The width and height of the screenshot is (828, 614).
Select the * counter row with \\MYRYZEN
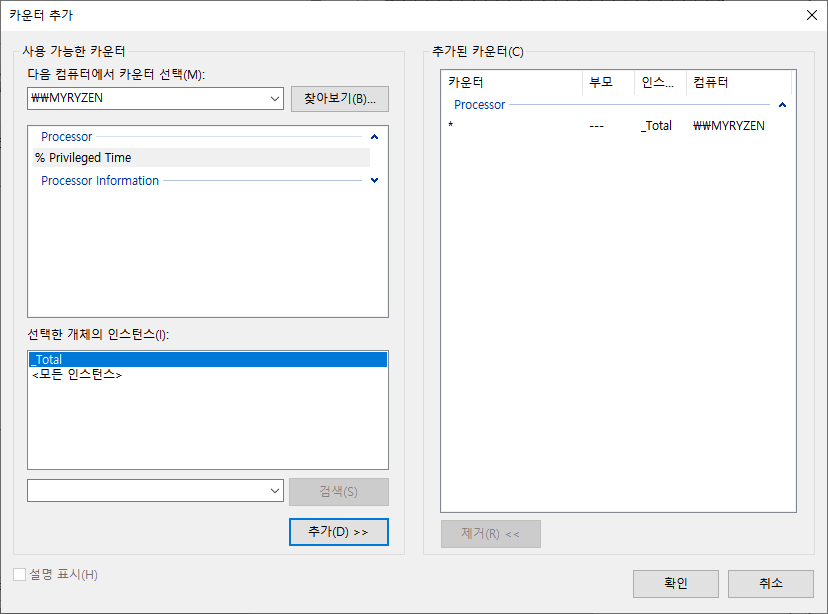point(618,126)
